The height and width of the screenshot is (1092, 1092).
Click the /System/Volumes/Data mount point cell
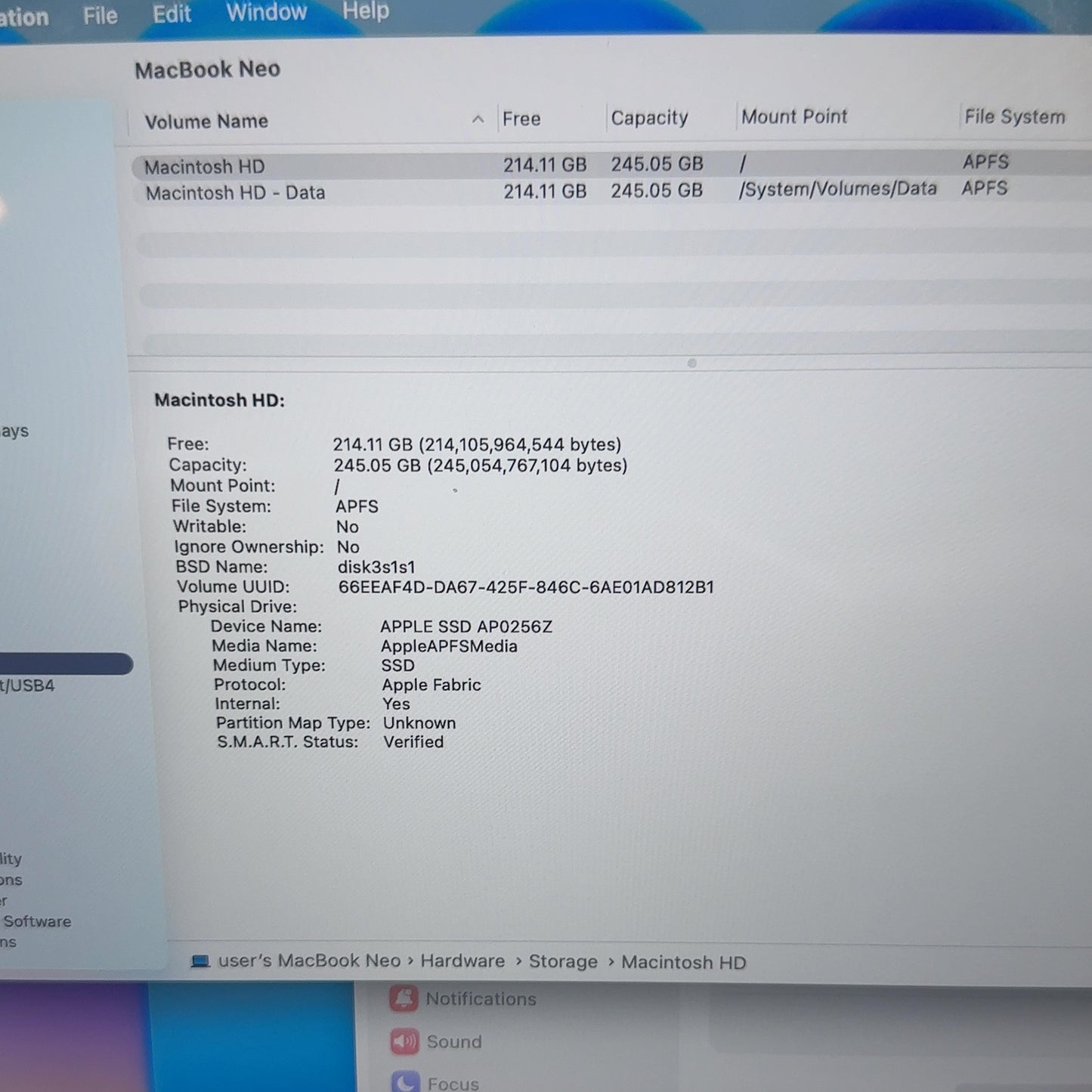coord(838,189)
